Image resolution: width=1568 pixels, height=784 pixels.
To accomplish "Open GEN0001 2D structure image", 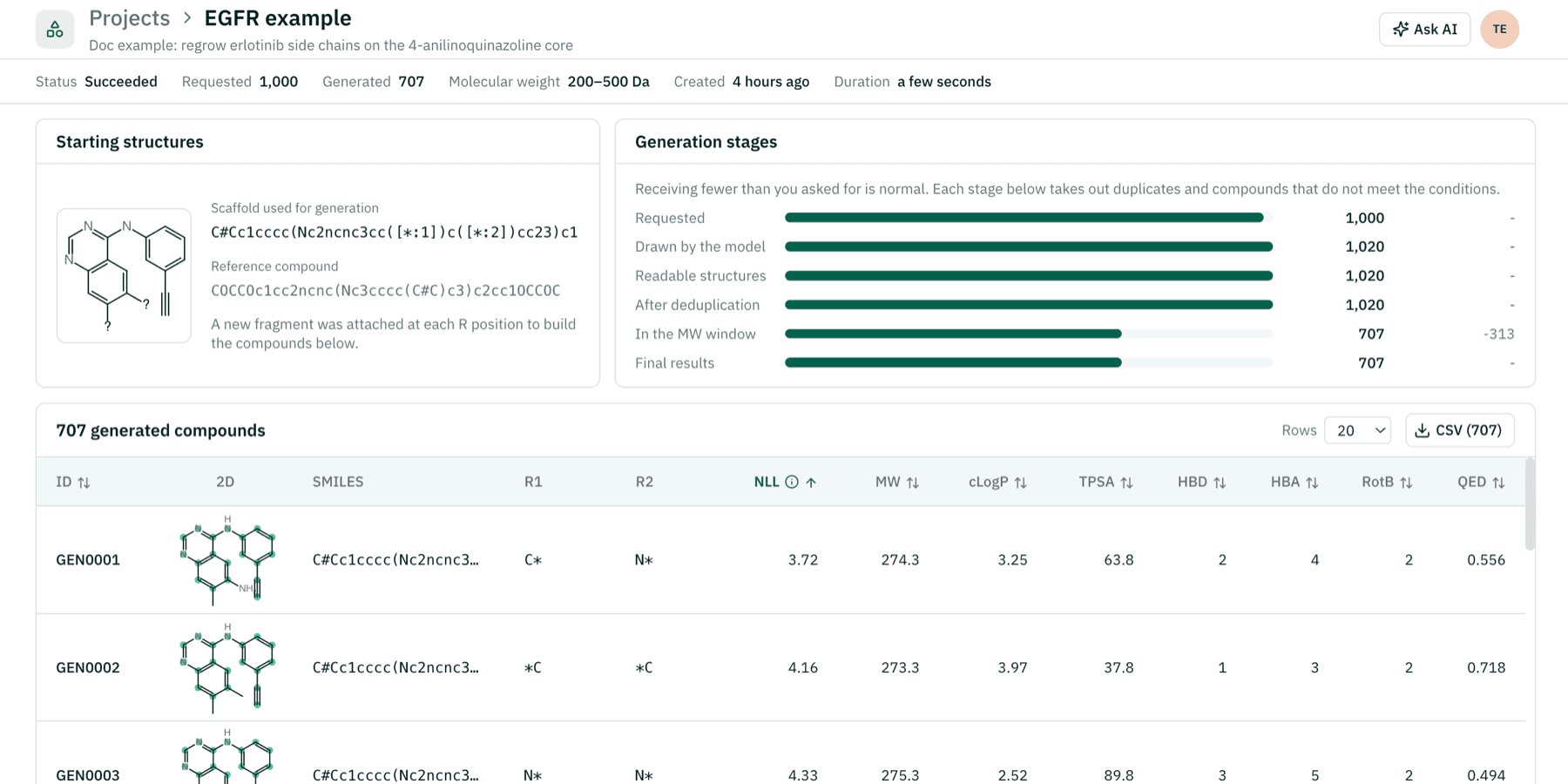I will [x=226, y=560].
